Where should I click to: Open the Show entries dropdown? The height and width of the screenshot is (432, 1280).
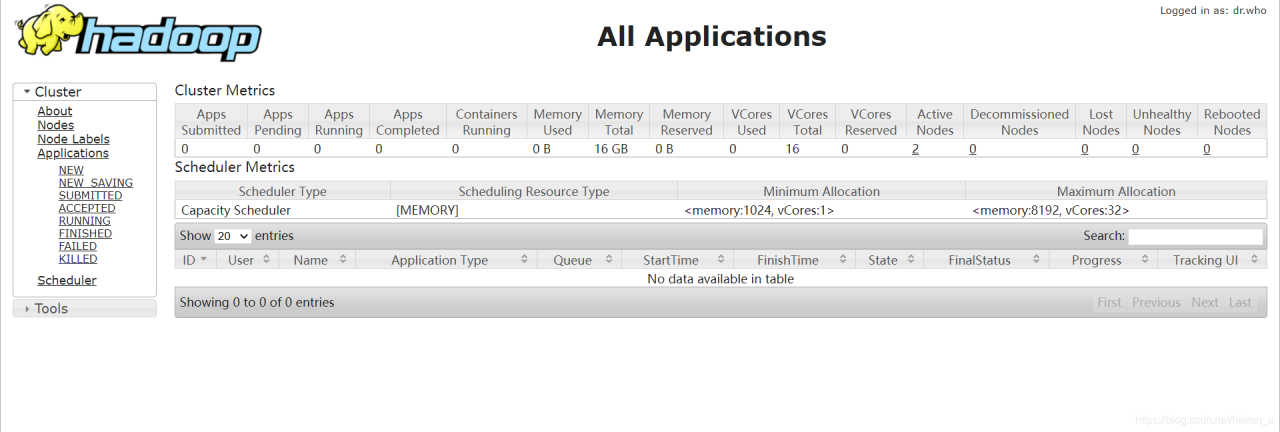233,236
